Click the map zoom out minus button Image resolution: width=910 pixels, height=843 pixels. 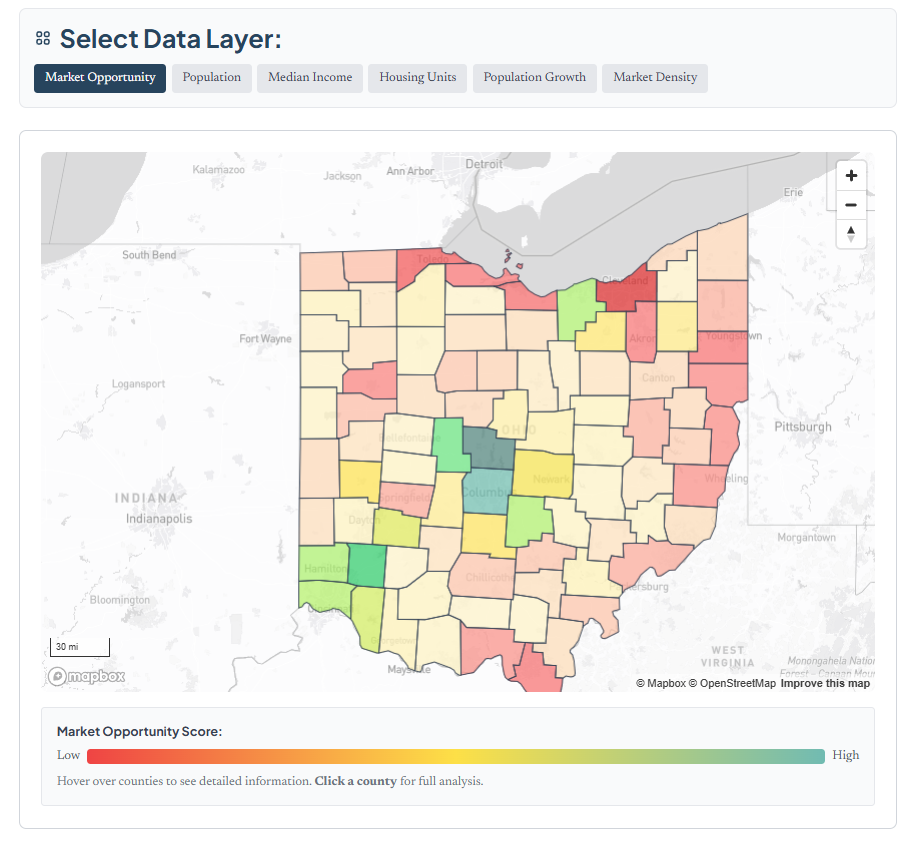[851, 205]
